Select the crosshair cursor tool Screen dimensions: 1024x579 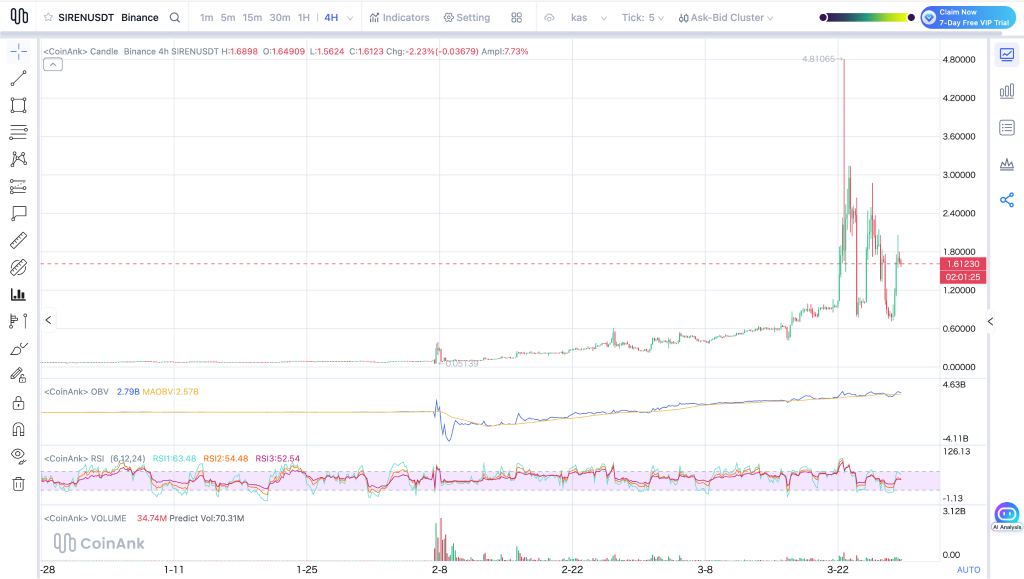(x=16, y=51)
